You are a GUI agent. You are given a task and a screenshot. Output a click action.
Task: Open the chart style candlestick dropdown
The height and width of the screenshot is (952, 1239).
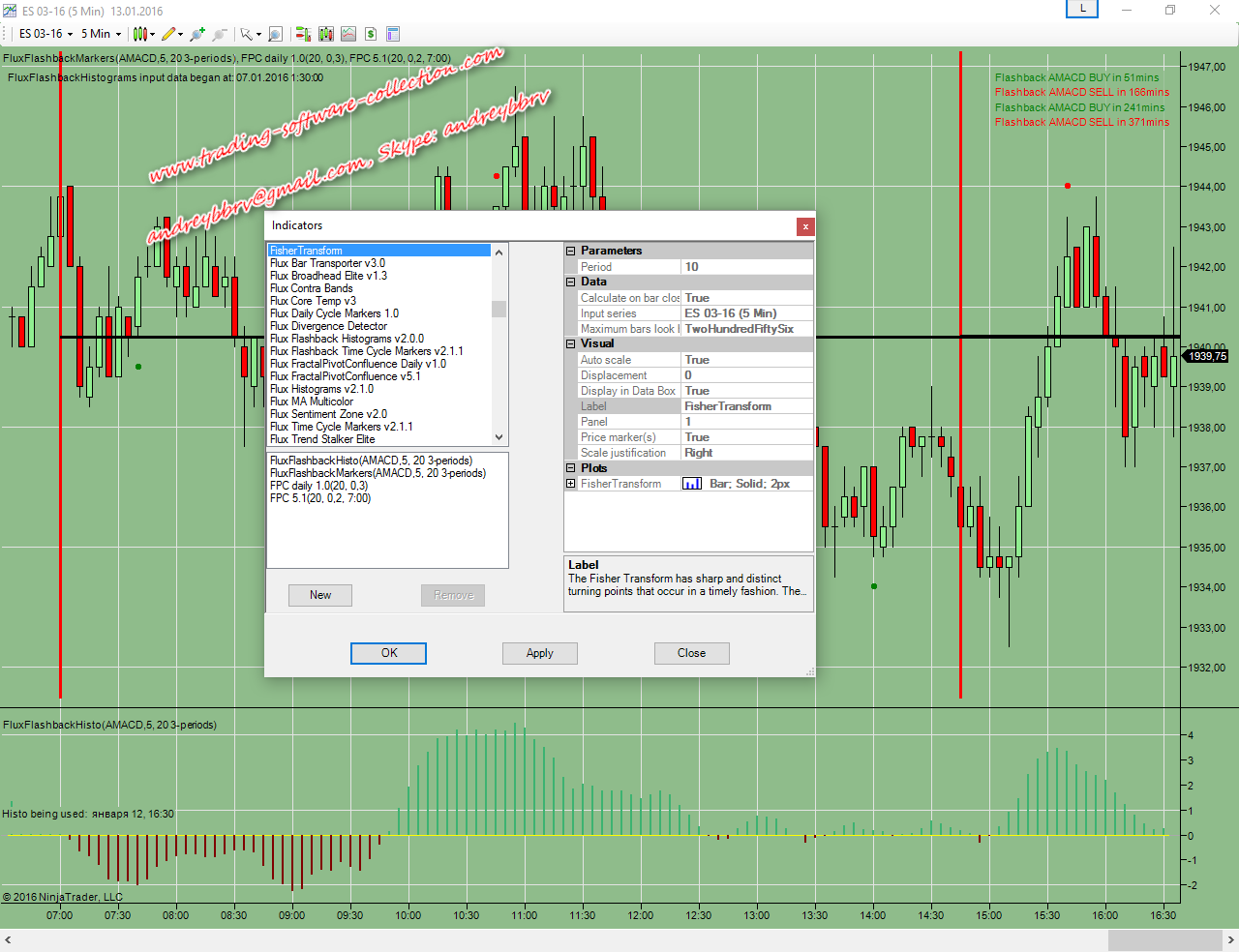click(144, 34)
